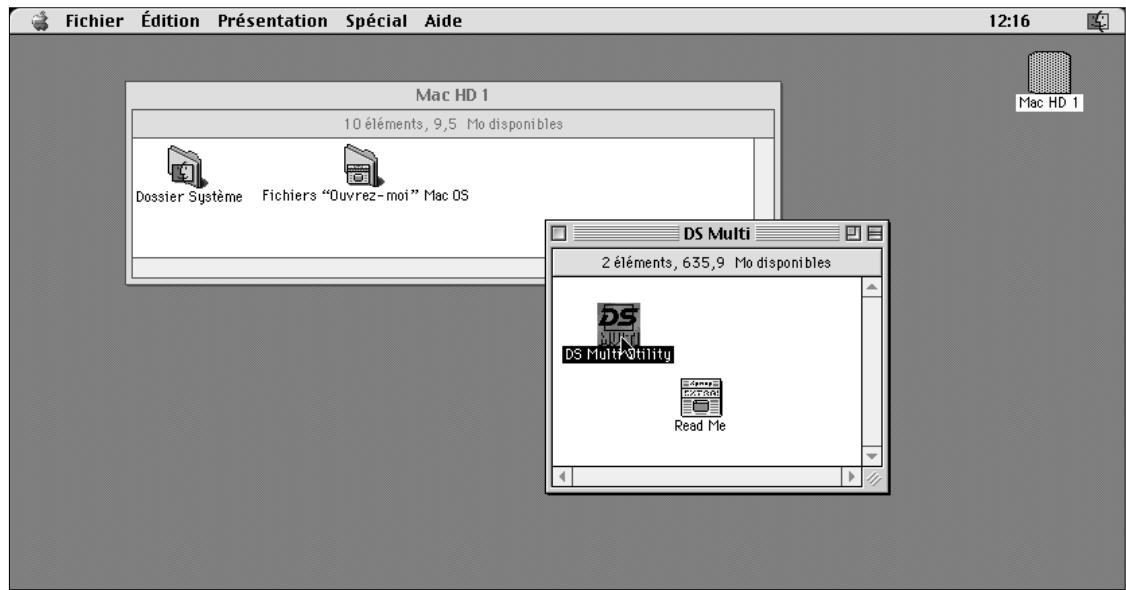Screen dimensions: 1126x590
Task: Click the scroll up arrow in DS Multi window
Action: tap(872, 287)
